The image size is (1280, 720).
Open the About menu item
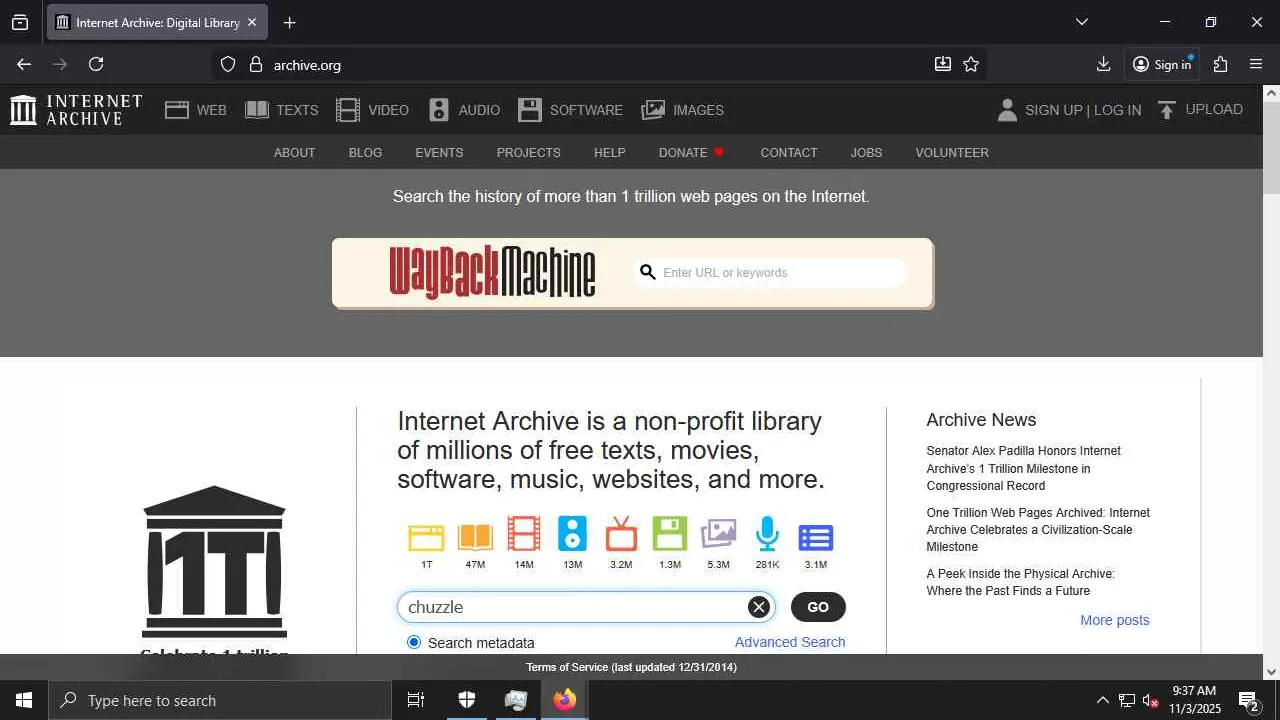pos(294,153)
